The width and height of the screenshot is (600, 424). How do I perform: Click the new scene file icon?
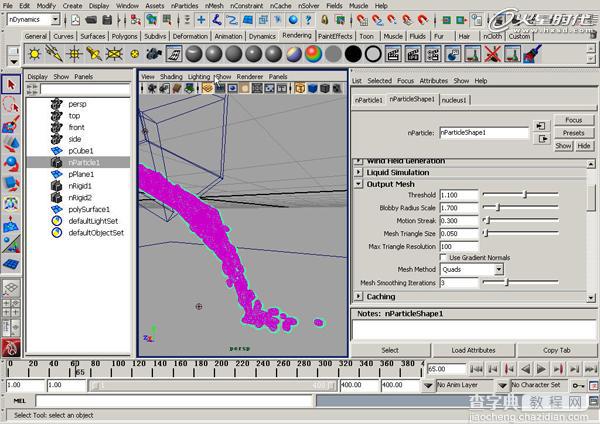pos(76,20)
